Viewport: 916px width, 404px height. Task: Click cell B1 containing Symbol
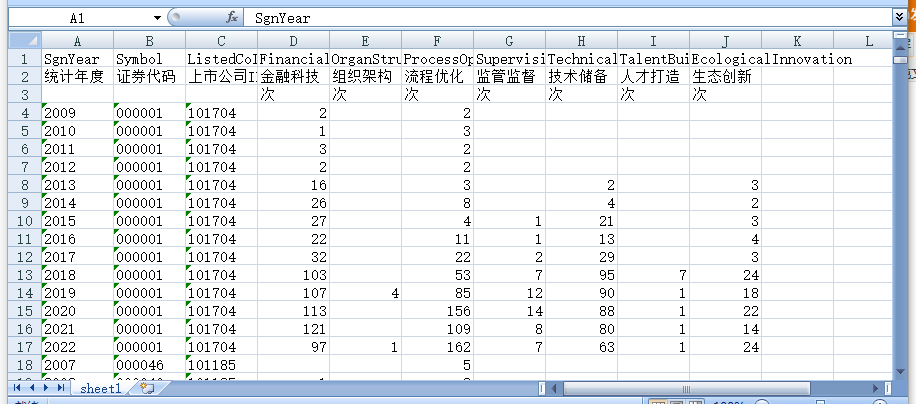150,59
